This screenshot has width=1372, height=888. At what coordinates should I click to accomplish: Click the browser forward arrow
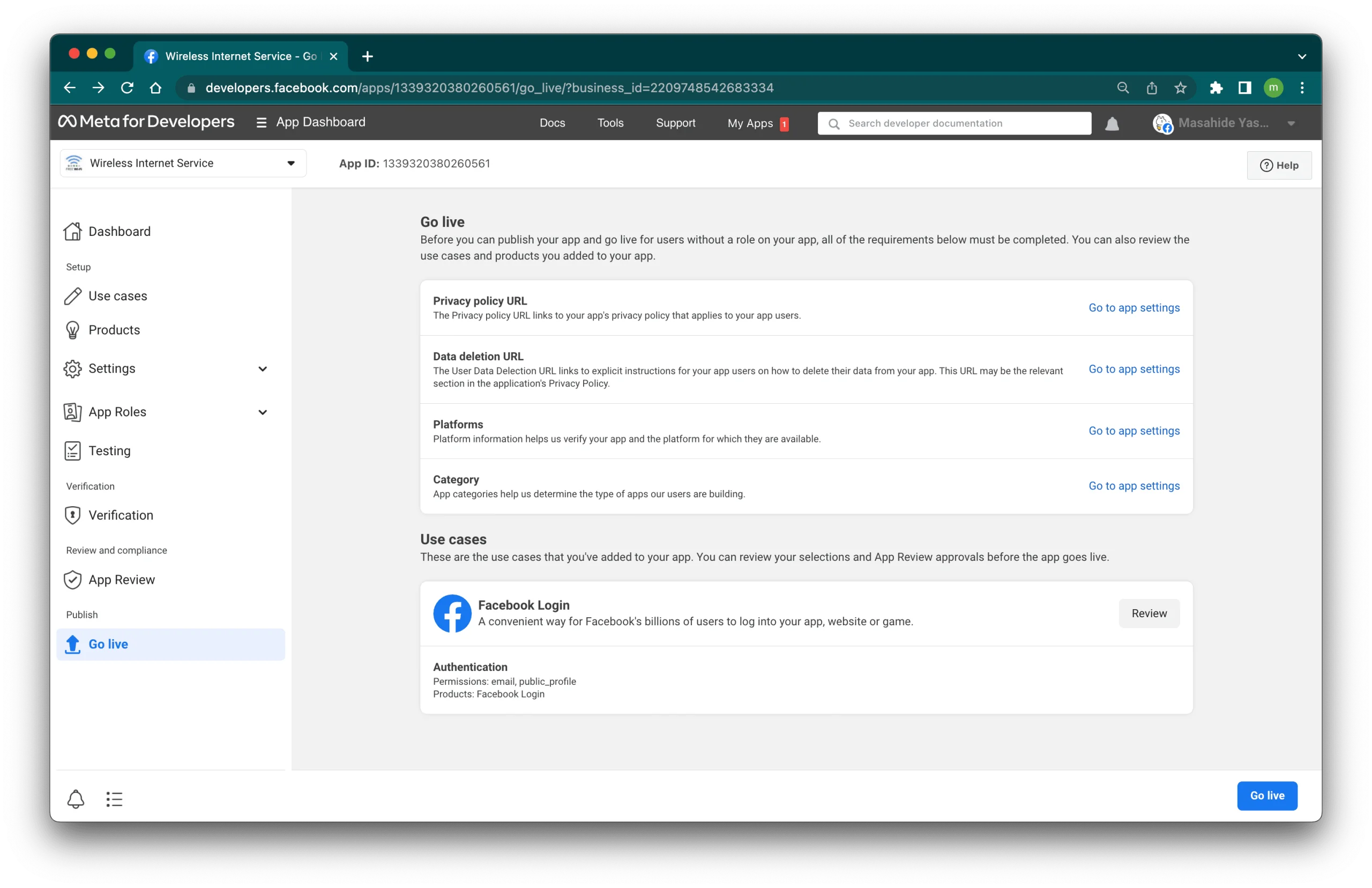click(99, 87)
